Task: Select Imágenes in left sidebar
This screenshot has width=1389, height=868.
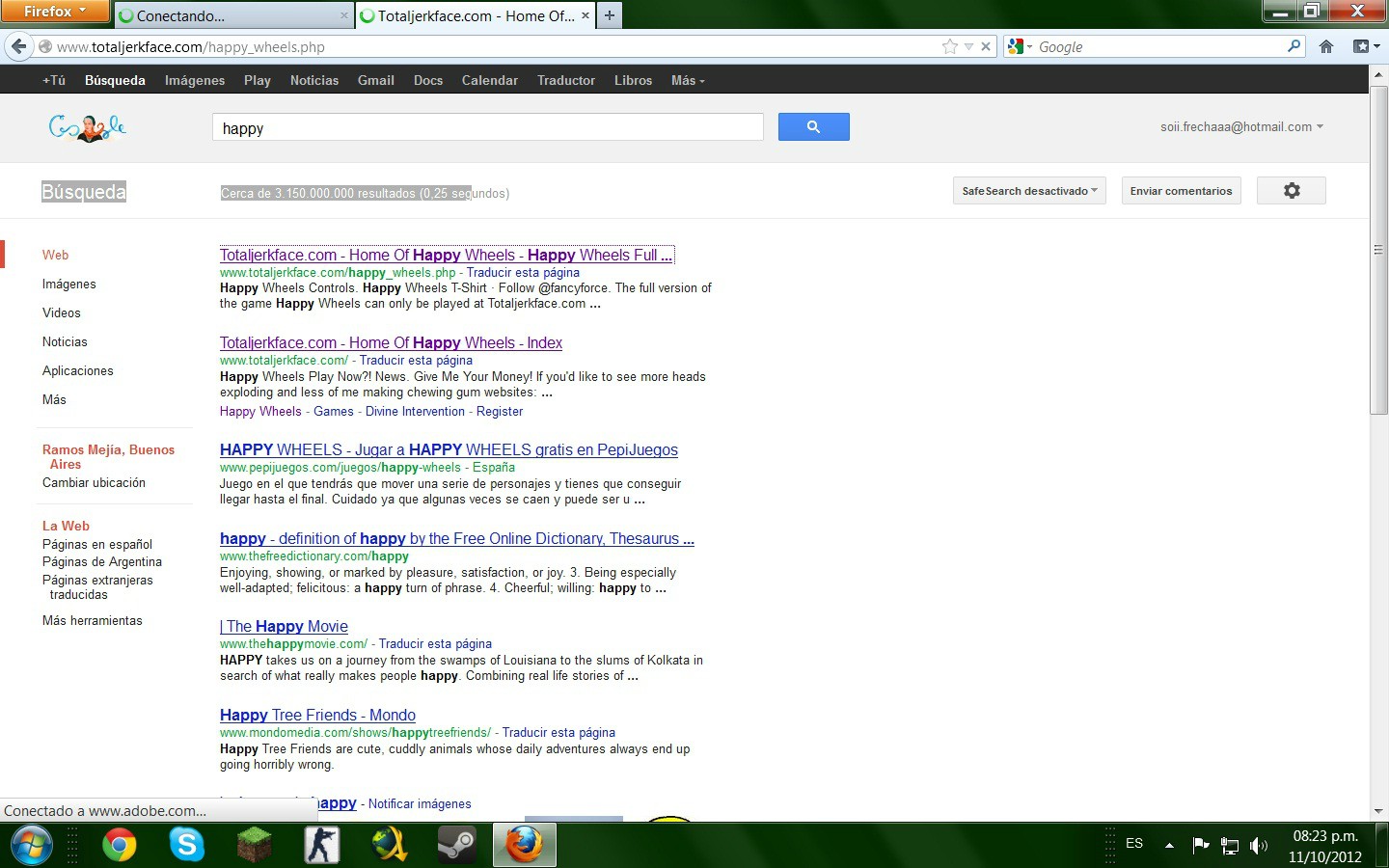Action: [x=69, y=284]
